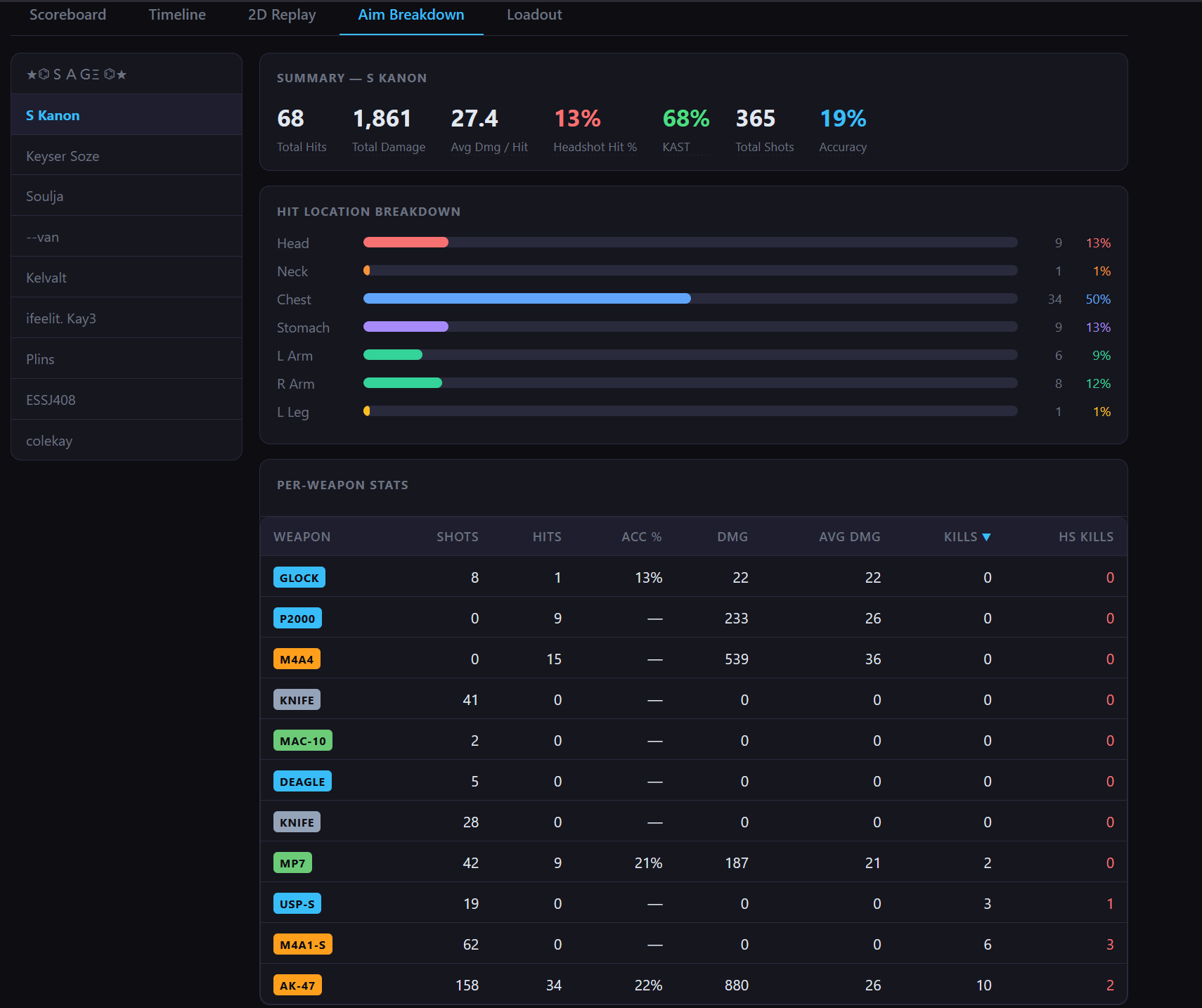
Task: Click the Head hit location bar
Action: [x=690, y=243]
